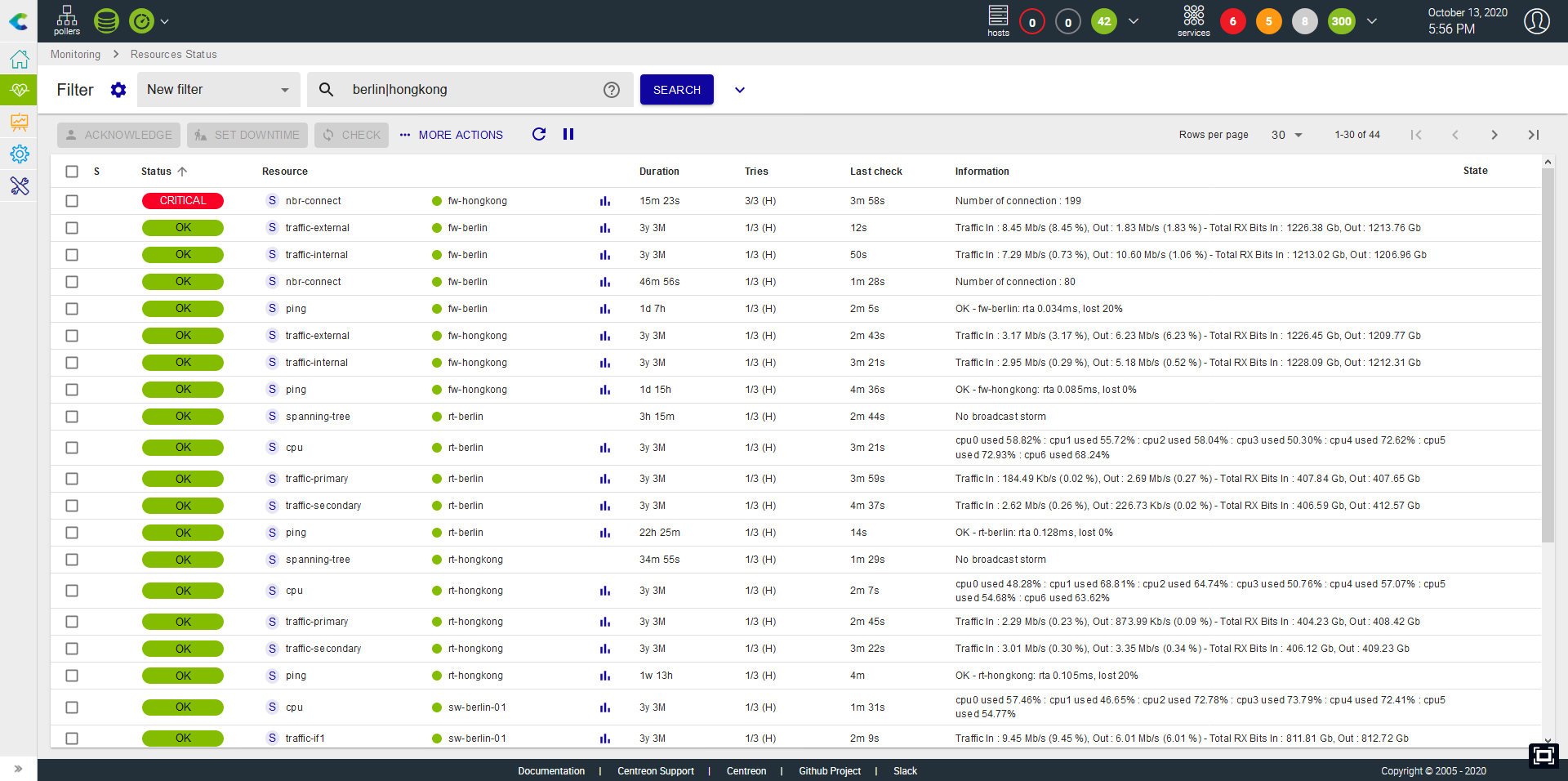
Task: Sort by the Status column
Action: pyautogui.click(x=164, y=172)
